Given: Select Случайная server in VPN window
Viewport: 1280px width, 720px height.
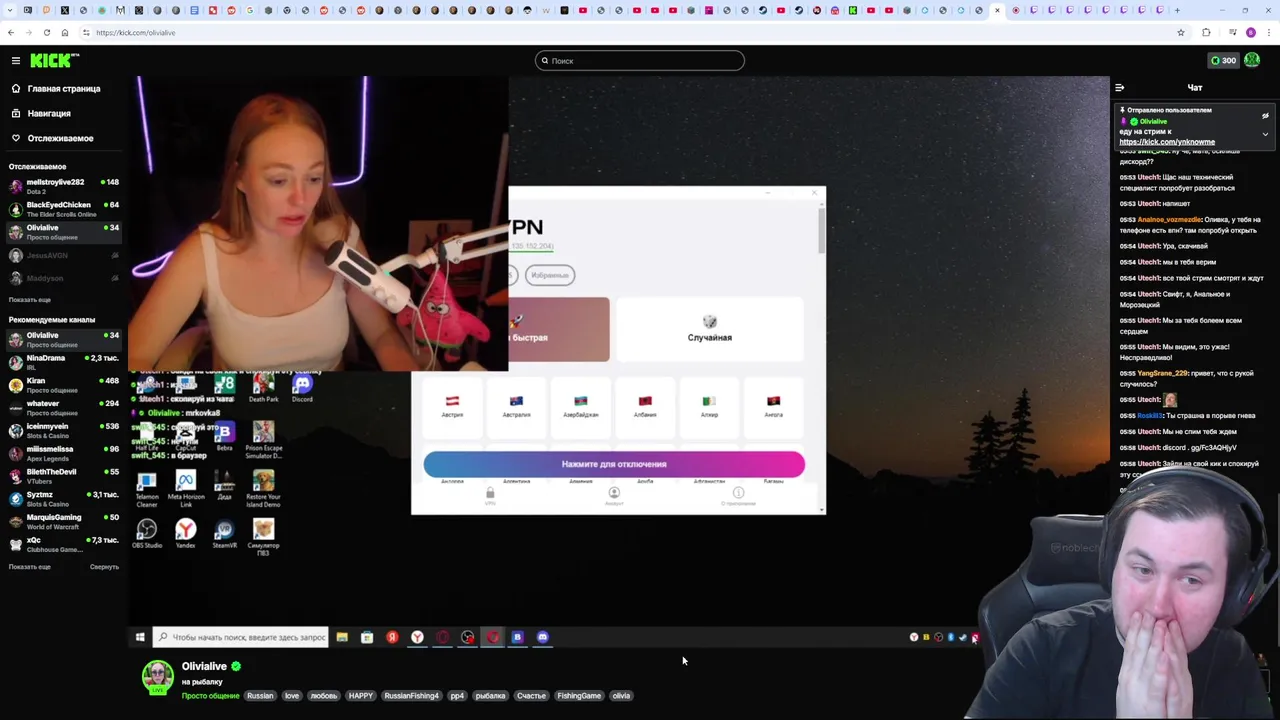Looking at the screenshot, I should (x=709, y=329).
